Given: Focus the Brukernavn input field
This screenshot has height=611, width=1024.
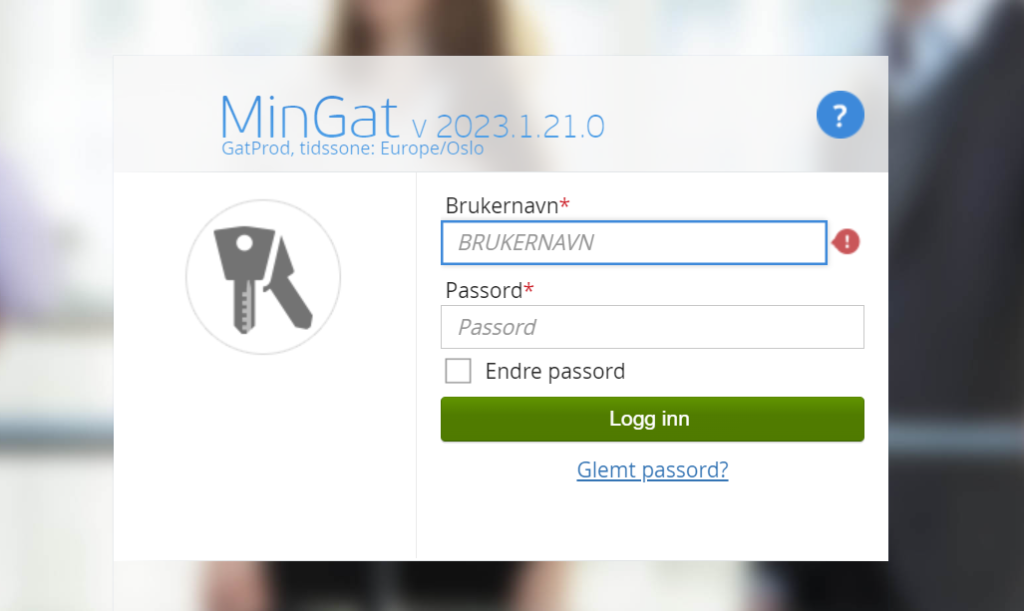Looking at the screenshot, I should click(x=633, y=243).
